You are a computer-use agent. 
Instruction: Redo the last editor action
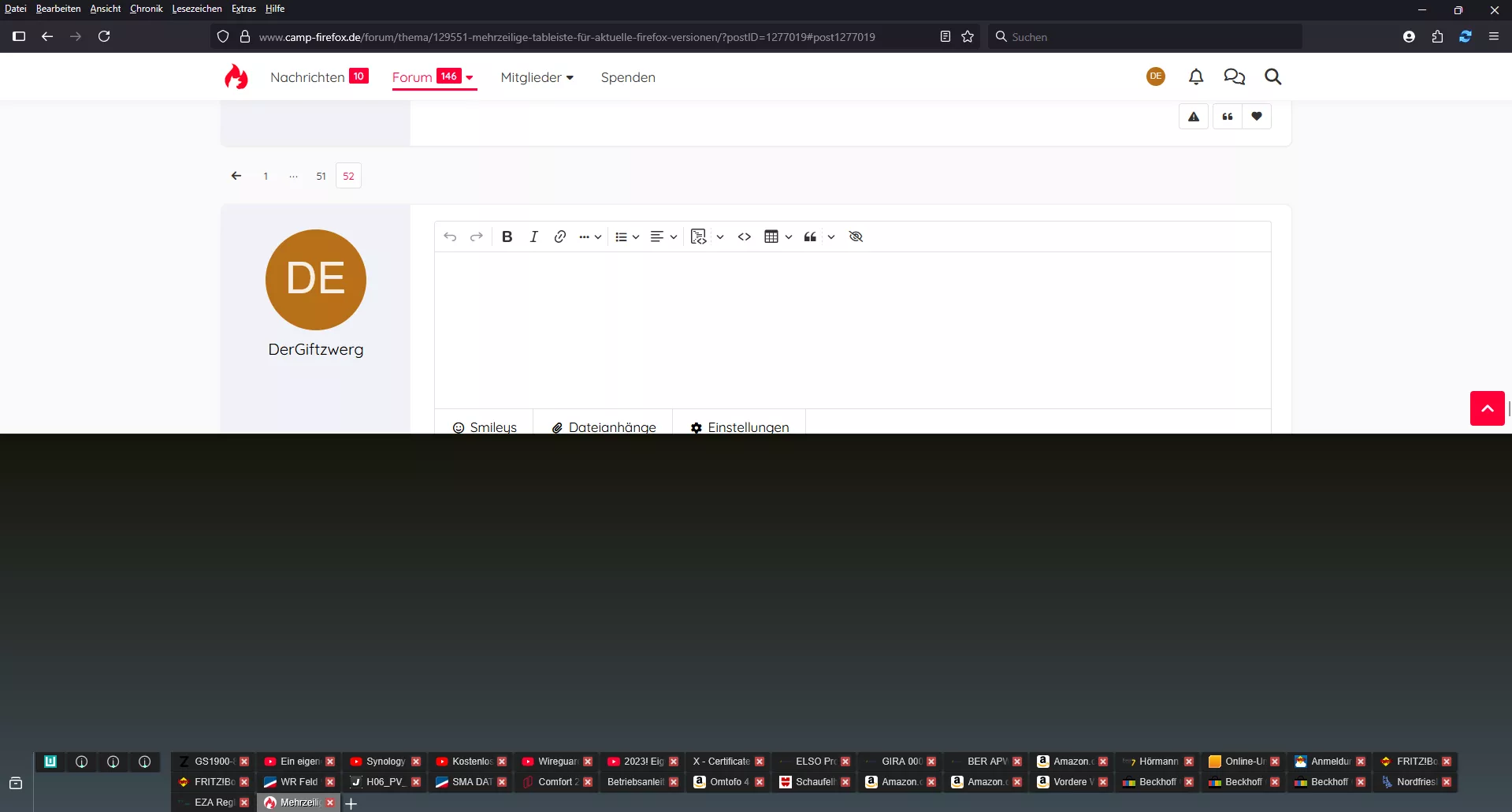(477, 237)
